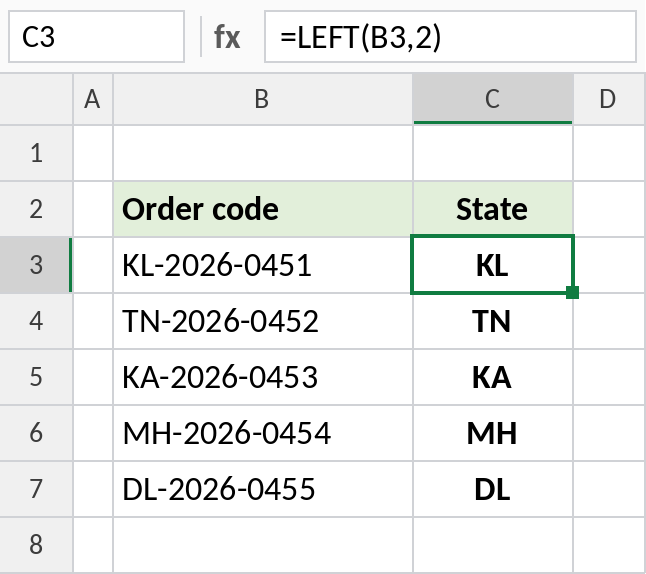Image resolution: width=646 pixels, height=574 pixels.
Task: Select row 4 header
Action: tap(36, 321)
